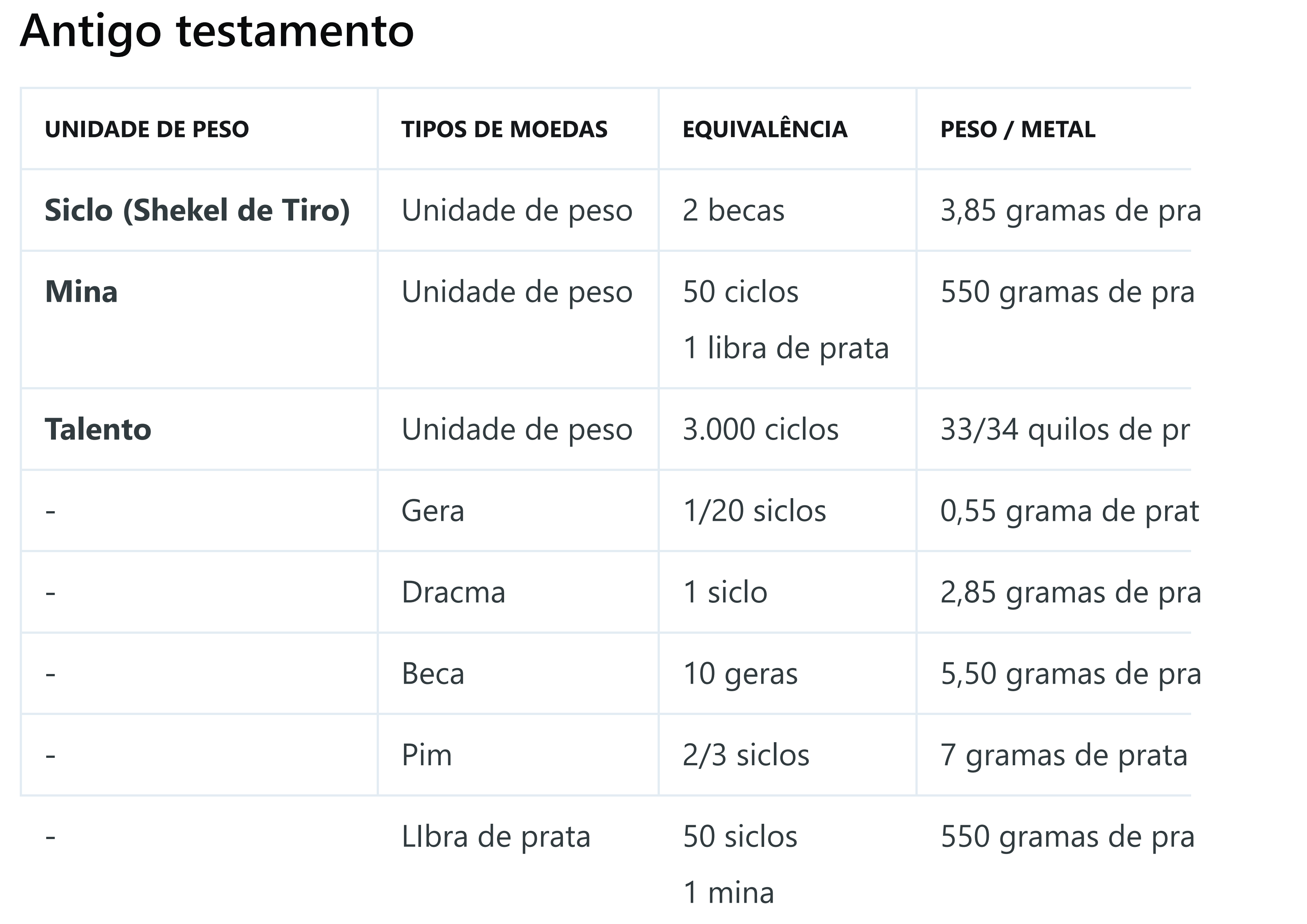This screenshot has width=1307, height=924.
Task: Click the "UNIDADE DE PESO" column header
Action: (x=147, y=130)
